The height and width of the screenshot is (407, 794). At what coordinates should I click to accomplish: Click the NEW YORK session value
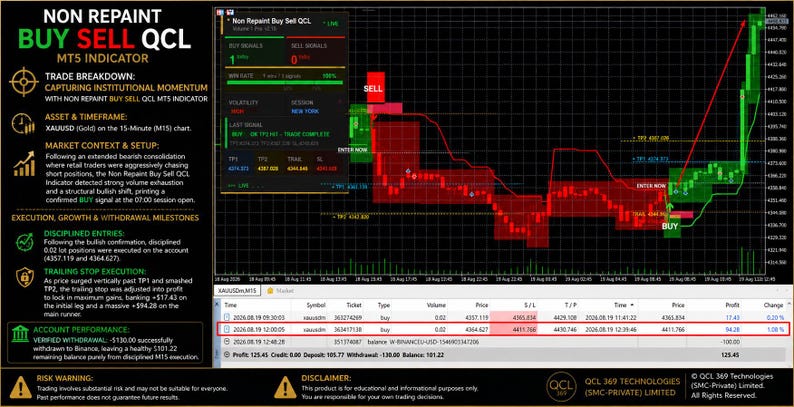[305, 111]
